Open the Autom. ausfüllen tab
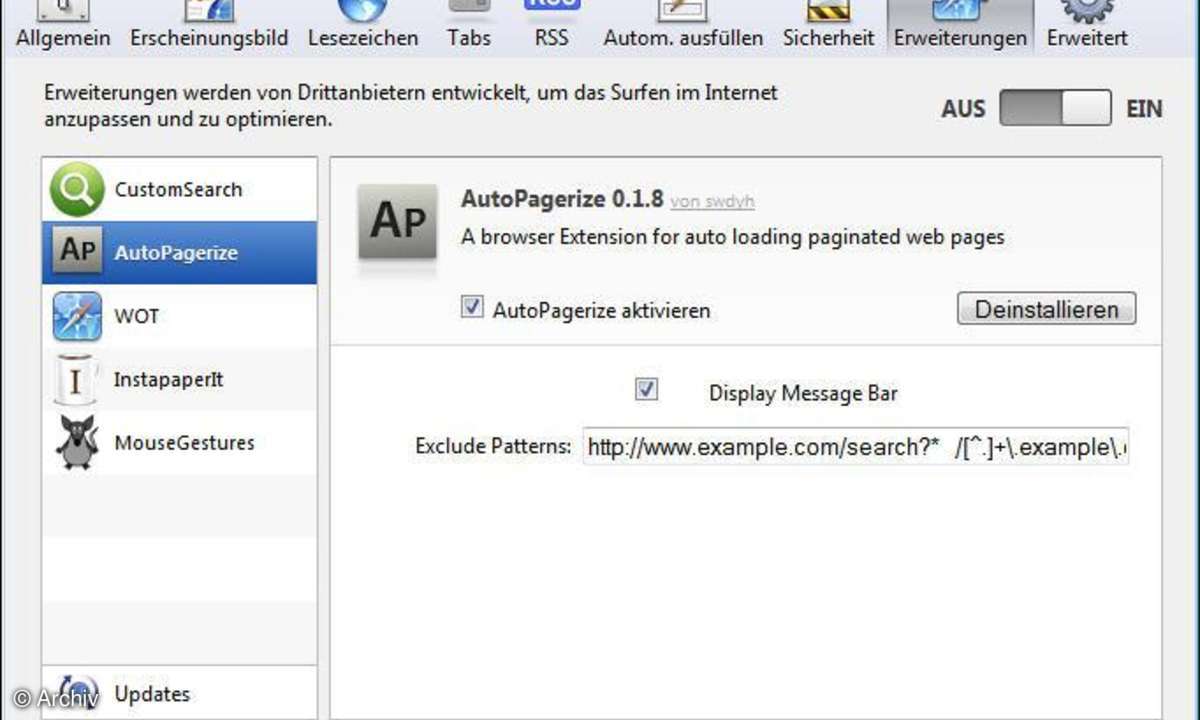The width and height of the screenshot is (1200, 720). click(x=683, y=27)
